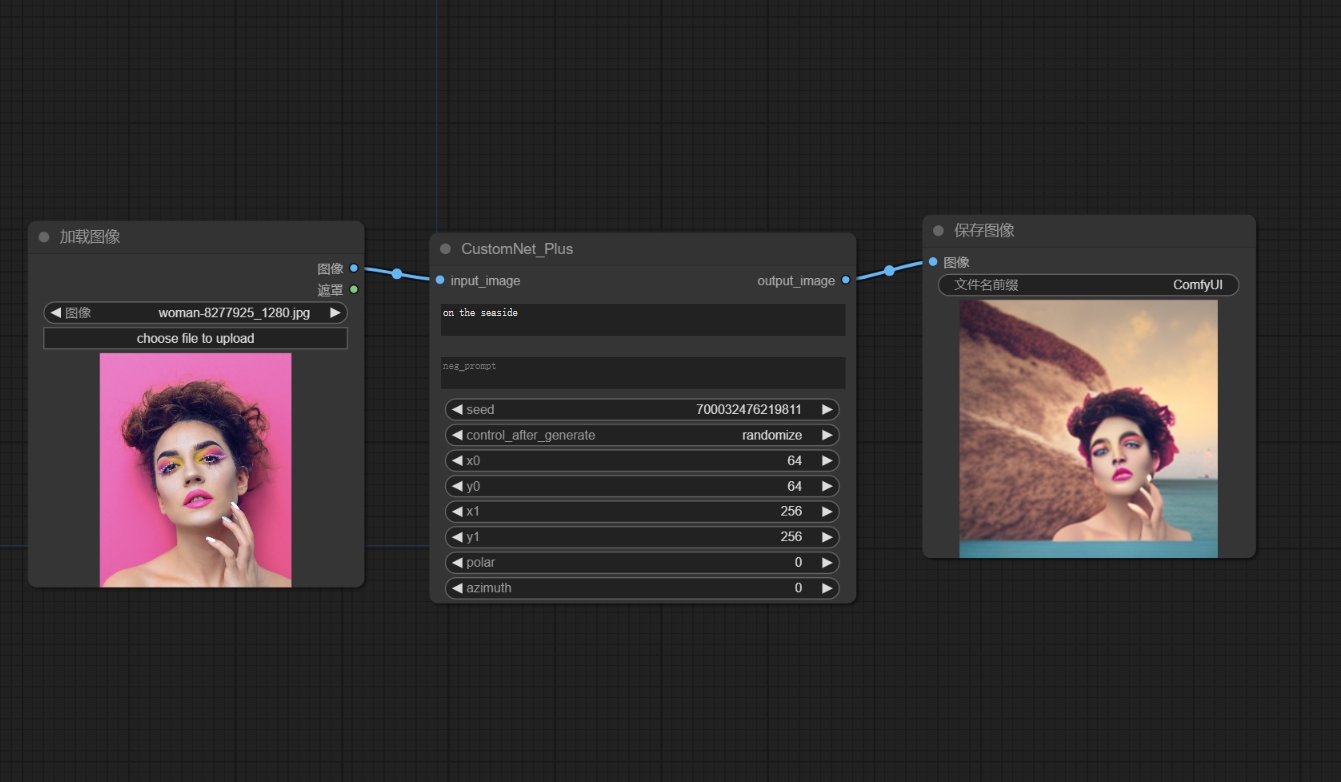Click the 'on the seaside' prompt field
Image resolution: width=1341 pixels, height=782 pixels.
click(x=643, y=320)
